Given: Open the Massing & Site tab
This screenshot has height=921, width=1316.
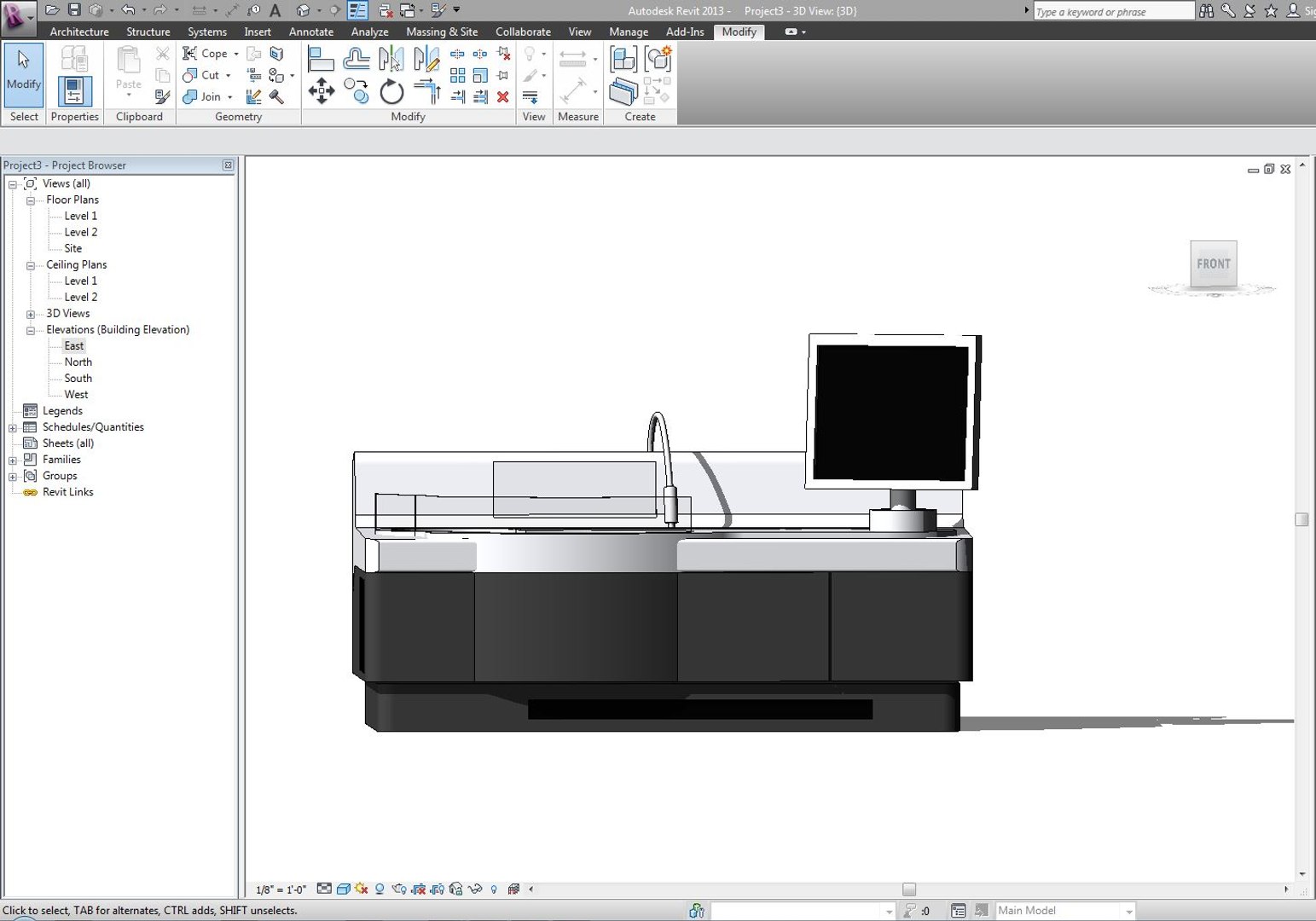Looking at the screenshot, I should click(442, 32).
